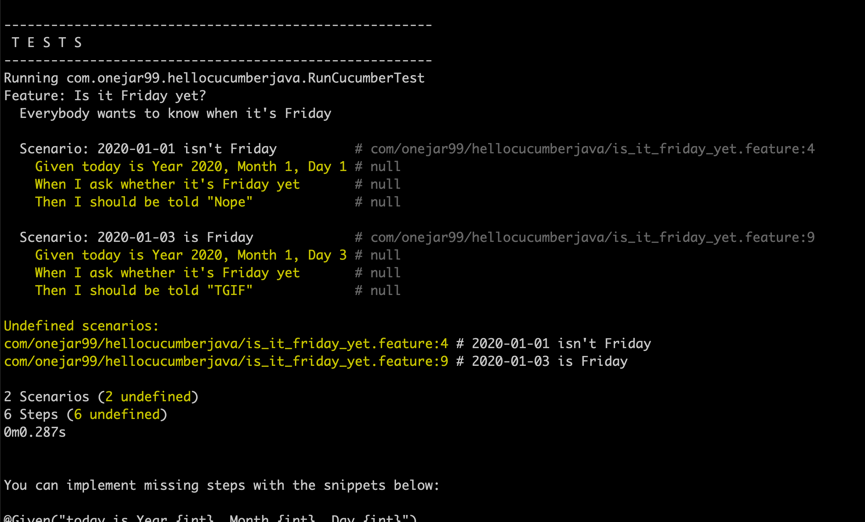The image size is (865, 522).
Task: Click the 'Then I should be told "Nope"' step
Action: coord(143,201)
